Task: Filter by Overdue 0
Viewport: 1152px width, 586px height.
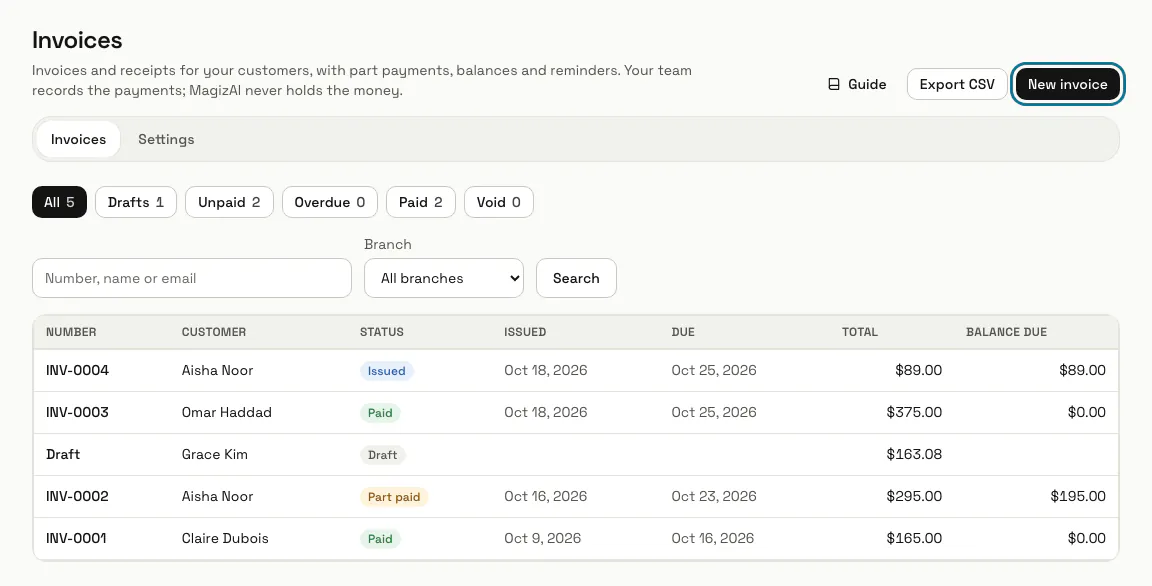Action: 330,202
